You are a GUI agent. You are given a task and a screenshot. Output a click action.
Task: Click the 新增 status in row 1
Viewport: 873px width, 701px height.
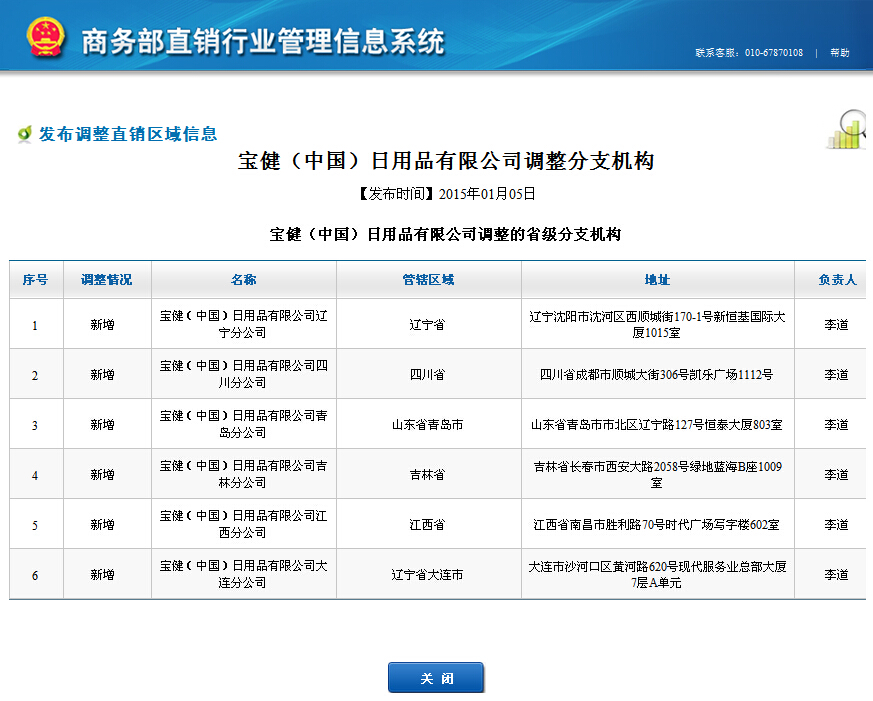coord(102,325)
